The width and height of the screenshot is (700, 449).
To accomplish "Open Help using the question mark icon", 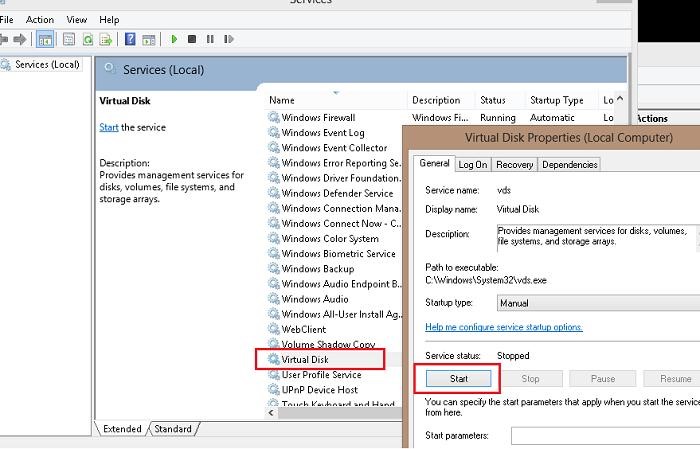I will [x=130, y=39].
